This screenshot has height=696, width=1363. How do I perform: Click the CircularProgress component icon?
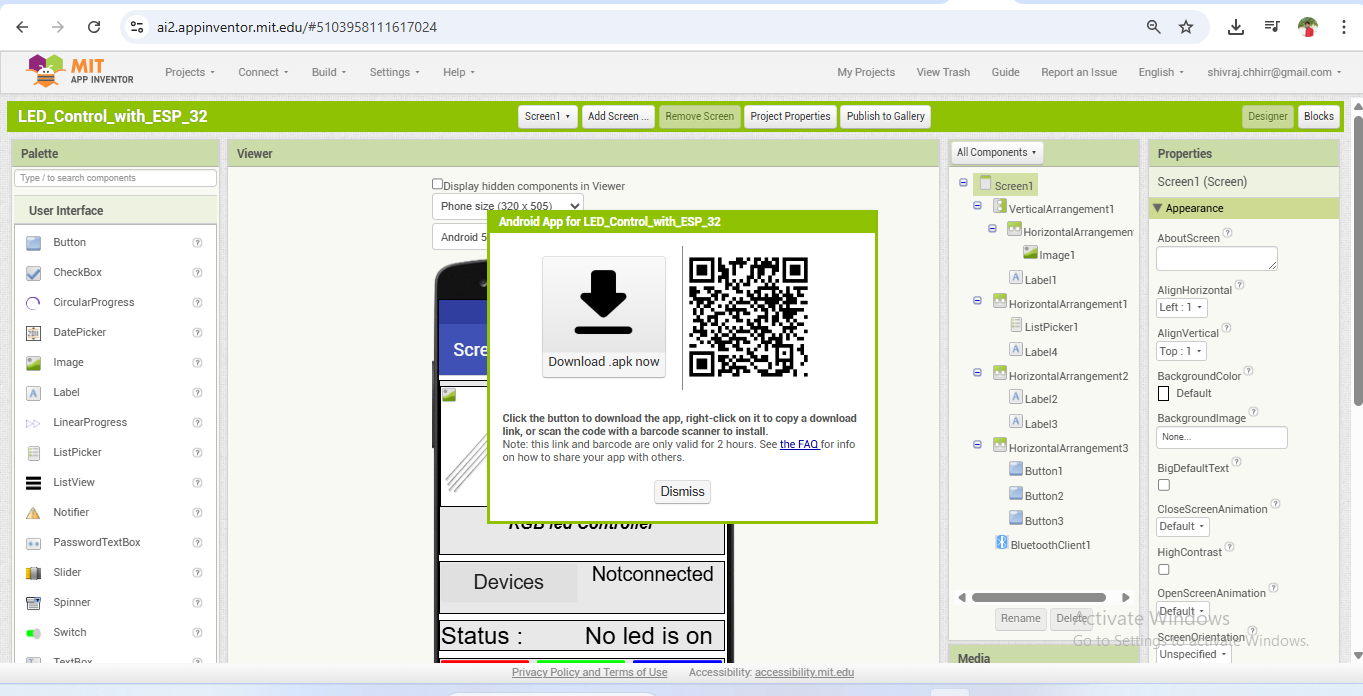[x=34, y=303]
